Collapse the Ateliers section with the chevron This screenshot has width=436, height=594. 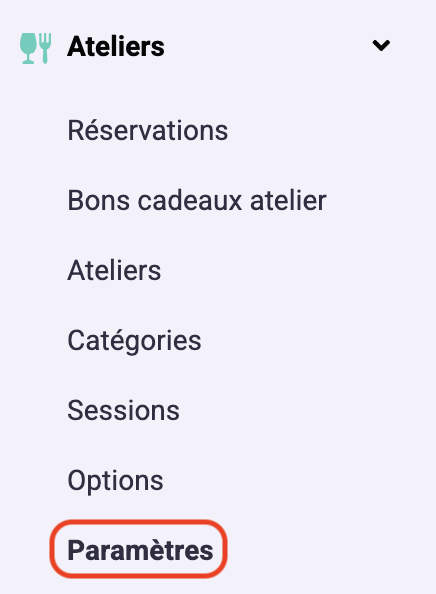click(381, 45)
